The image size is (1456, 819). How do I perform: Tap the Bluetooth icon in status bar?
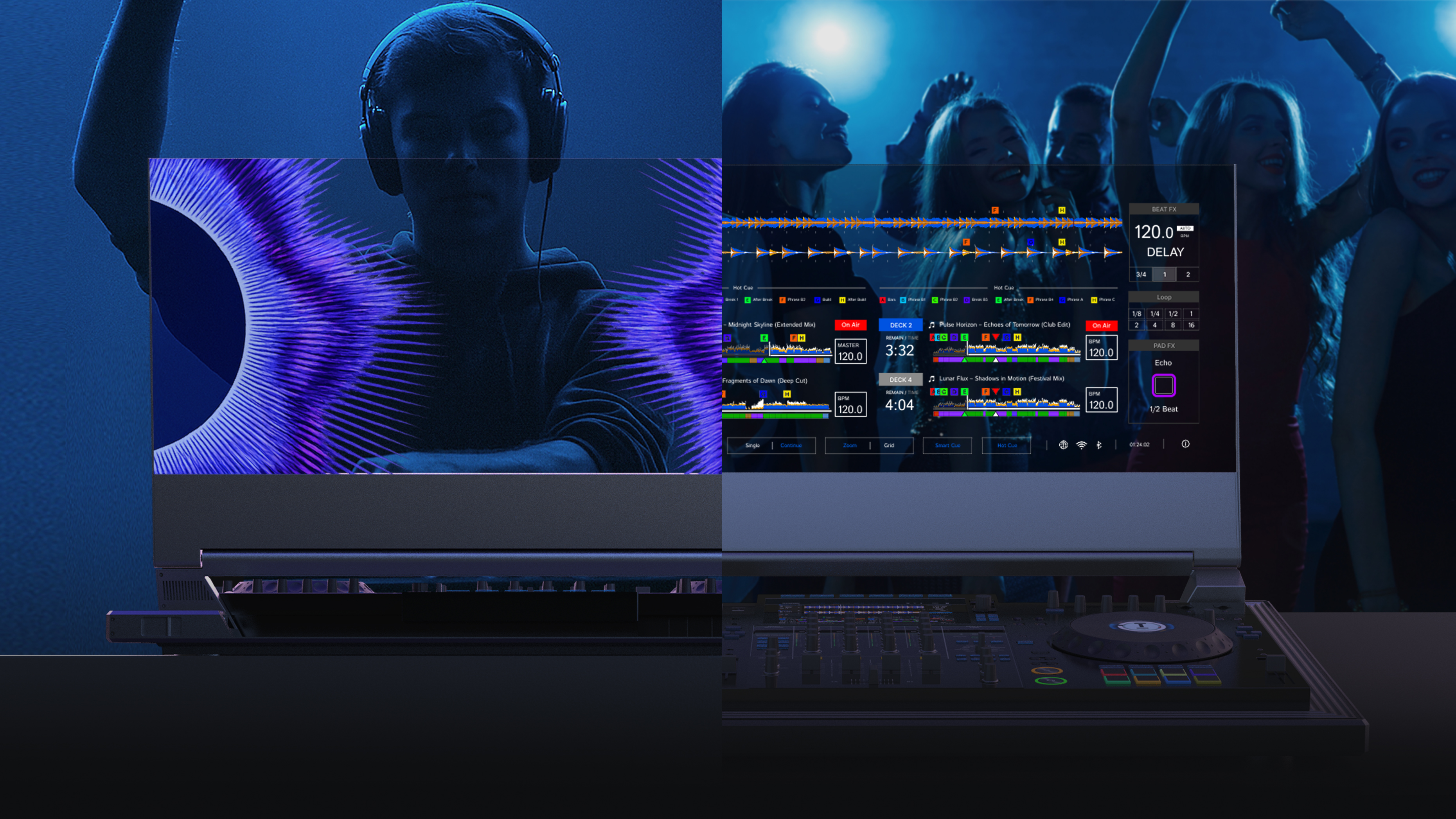pyautogui.click(x=1099, y=445)
